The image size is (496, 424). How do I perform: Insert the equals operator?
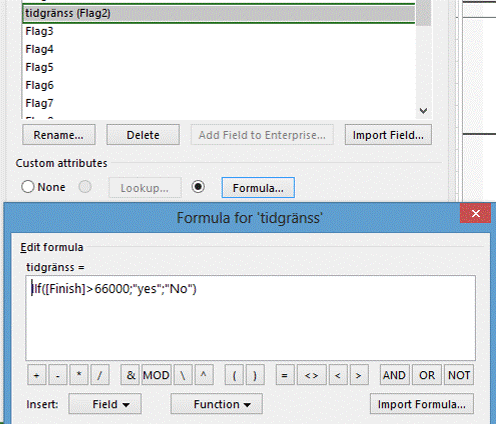point(285,375)
